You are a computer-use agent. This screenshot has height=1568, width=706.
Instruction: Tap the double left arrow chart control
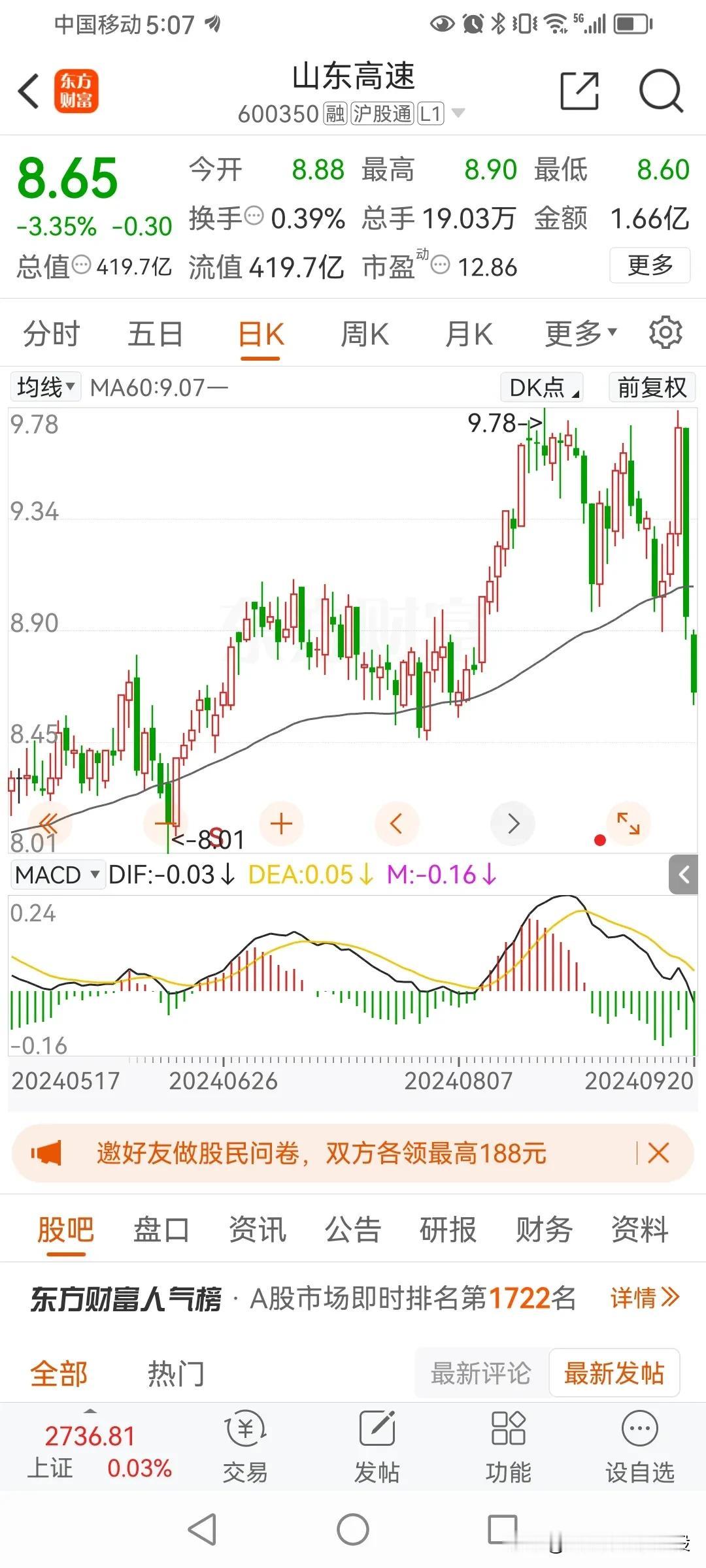click(x=49, y=823)
